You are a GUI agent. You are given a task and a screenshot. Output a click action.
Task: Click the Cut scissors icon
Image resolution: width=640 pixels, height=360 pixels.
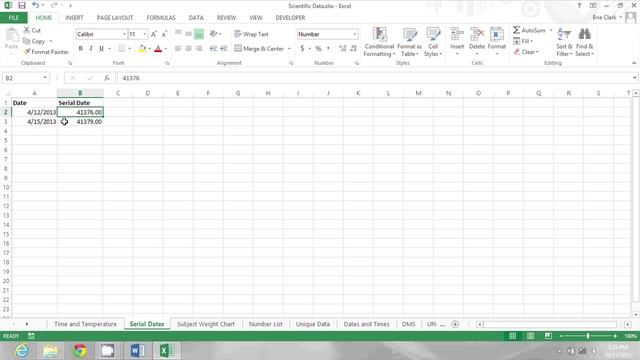pos(27,30)
